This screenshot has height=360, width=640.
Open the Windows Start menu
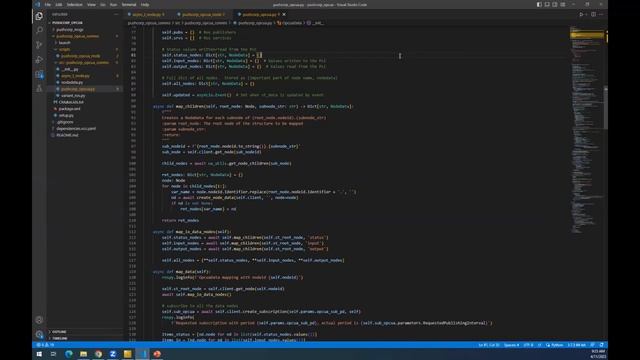pos(39,354)
